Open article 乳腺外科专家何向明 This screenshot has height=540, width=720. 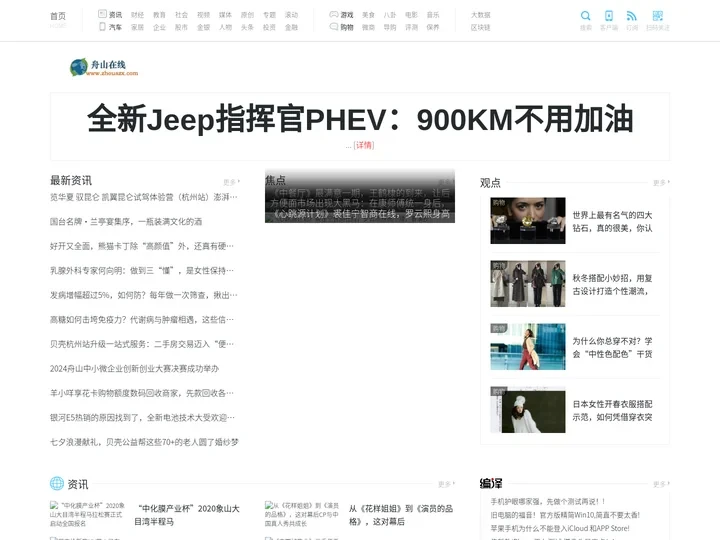142,270
